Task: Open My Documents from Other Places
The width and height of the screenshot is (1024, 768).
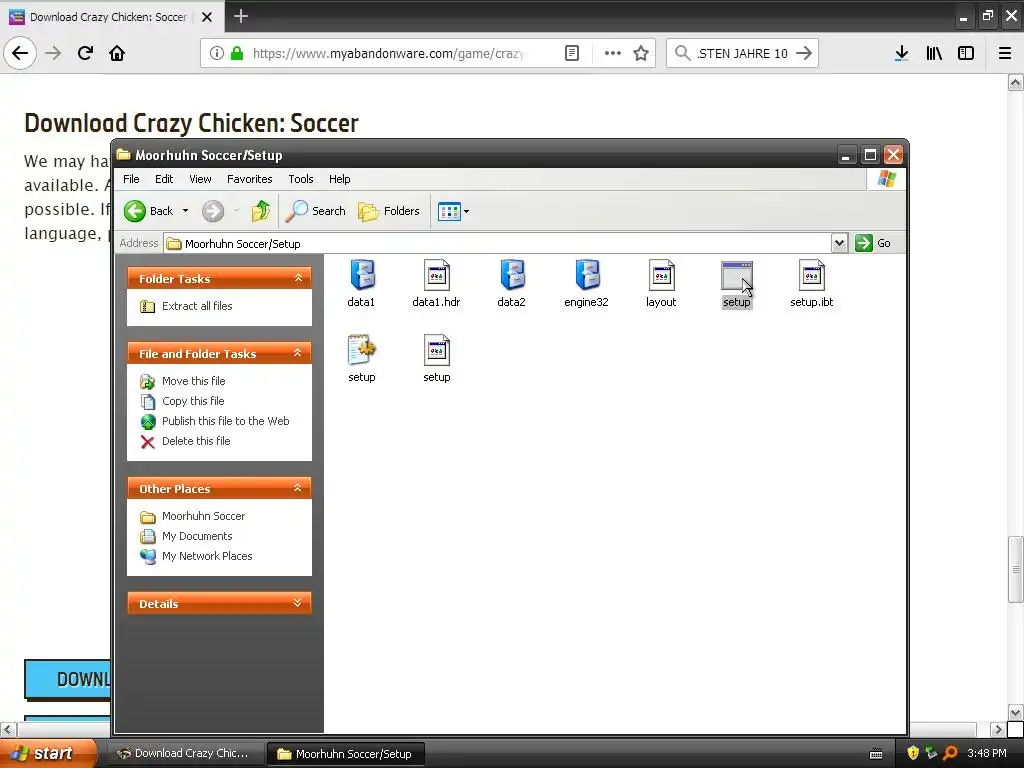Action: coord(197,536)
